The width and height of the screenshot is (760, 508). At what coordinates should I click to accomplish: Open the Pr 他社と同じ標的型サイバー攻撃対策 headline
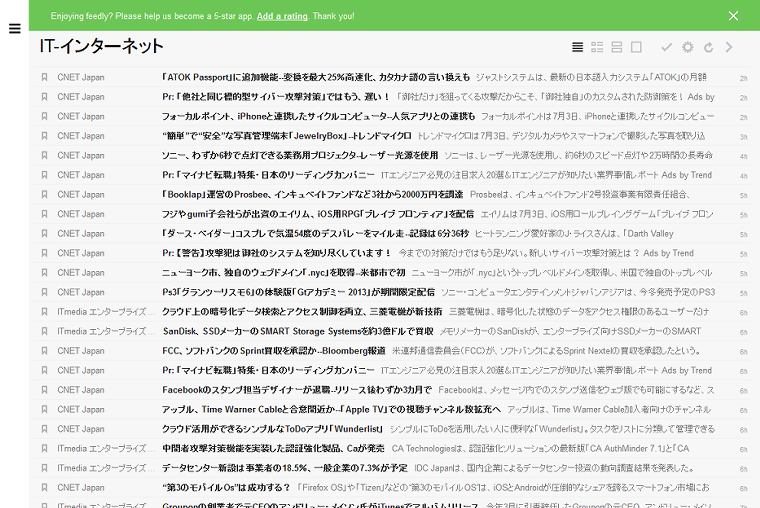[276, 96]
